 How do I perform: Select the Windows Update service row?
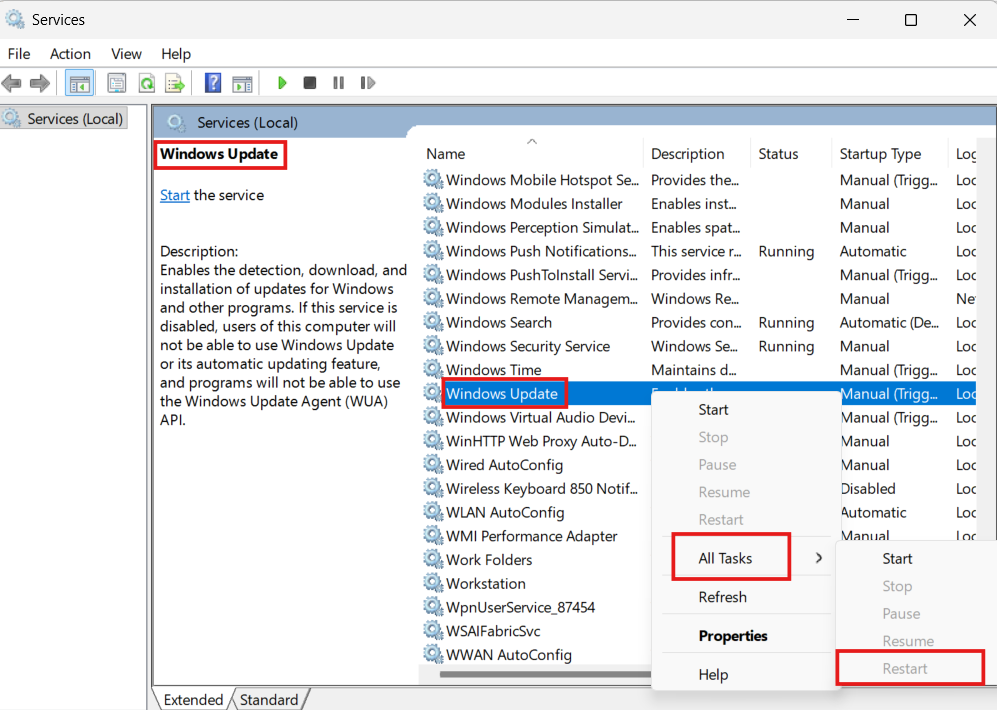(698, 393)
